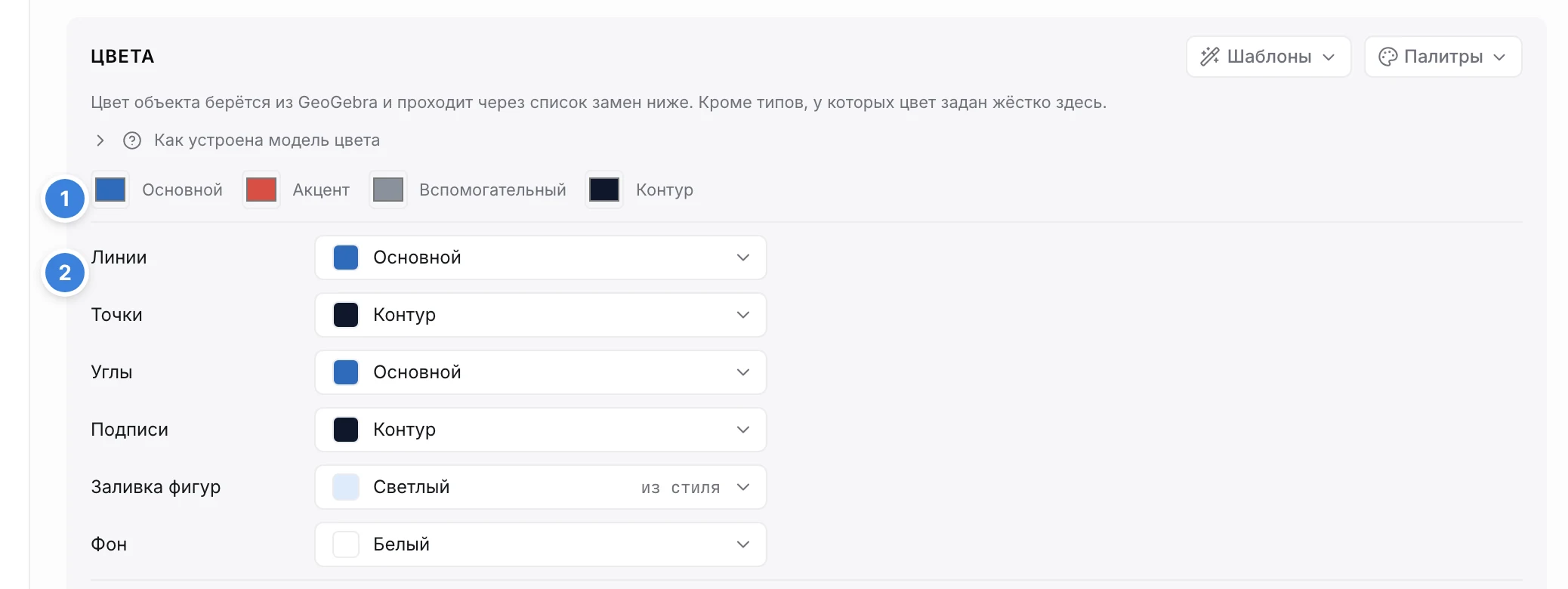
Task: Click the Точки row label
Action: [116, 315]
